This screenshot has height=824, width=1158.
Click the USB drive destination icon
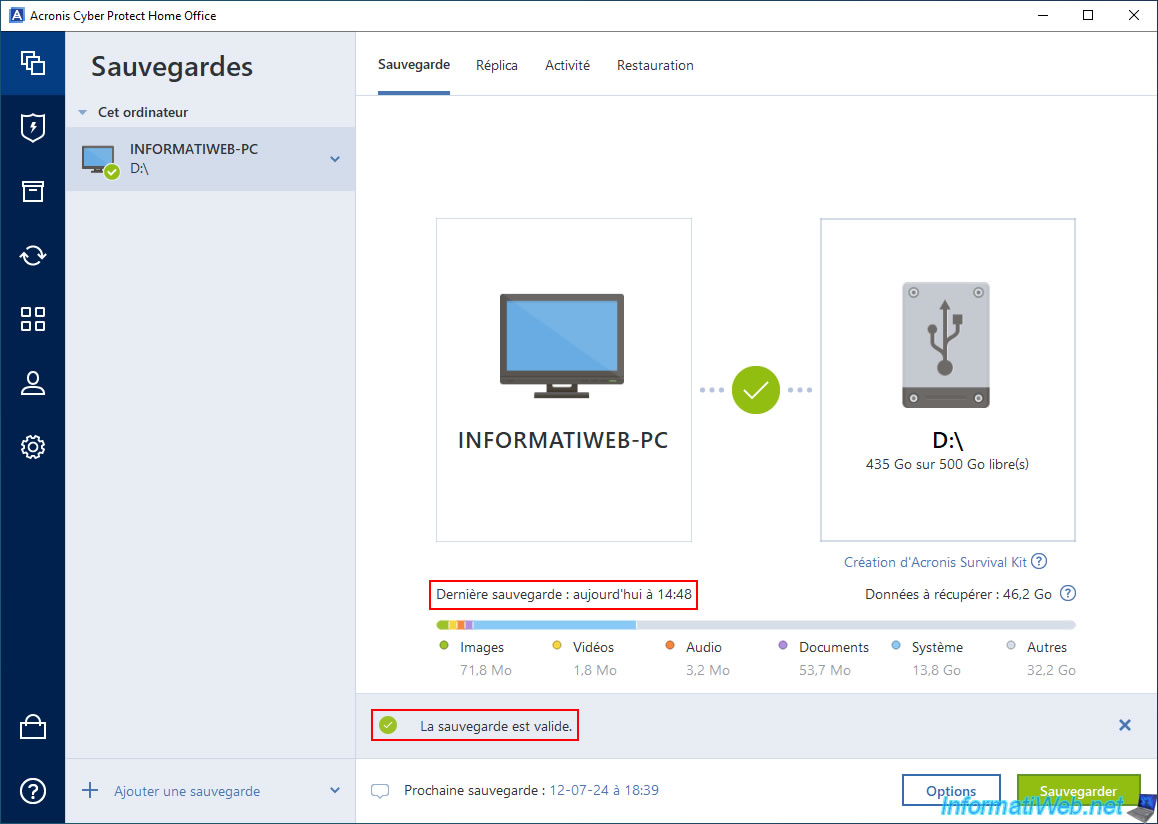tap(945, 345)
